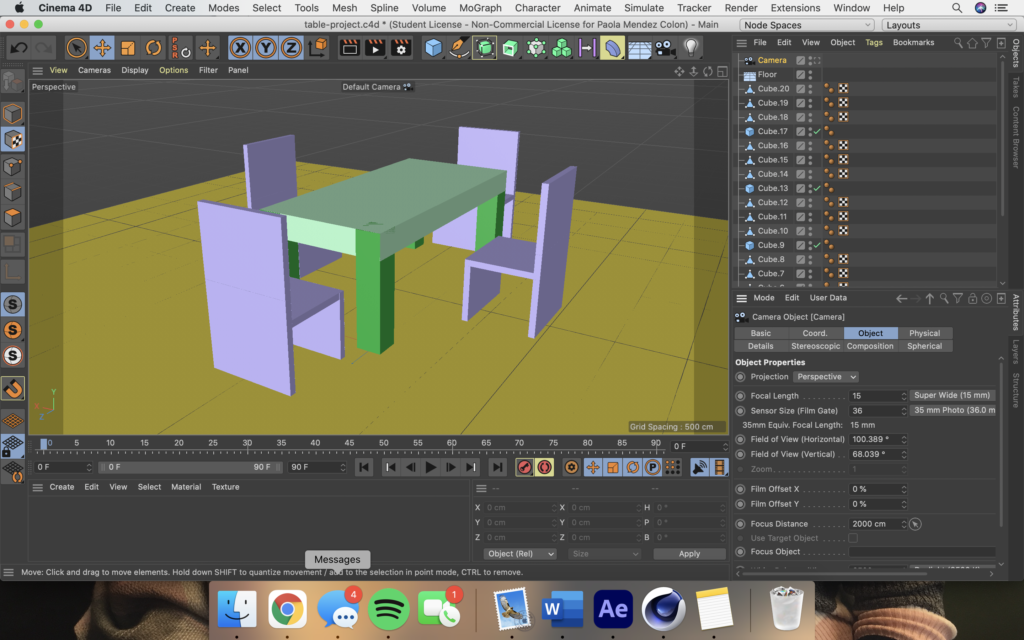The width and height of the screenshot is (1024, 640).
Task: Click the Light bulb icon
Action: [x=691, y=47]
